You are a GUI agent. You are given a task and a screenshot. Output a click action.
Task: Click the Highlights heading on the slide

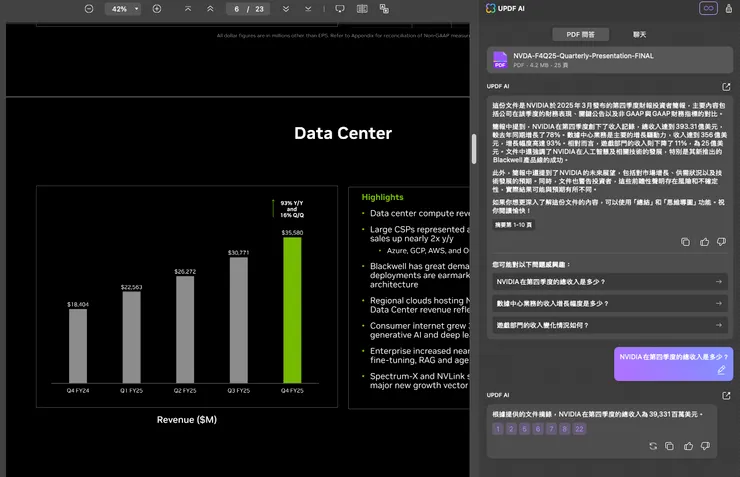(382, 197)
